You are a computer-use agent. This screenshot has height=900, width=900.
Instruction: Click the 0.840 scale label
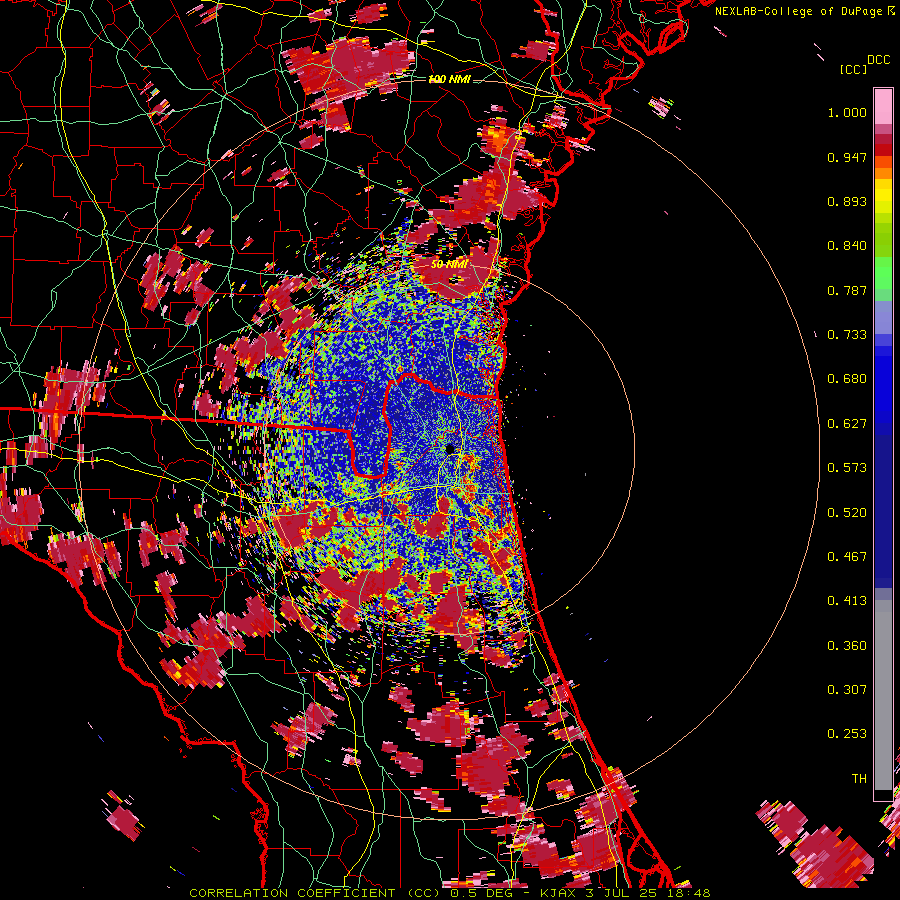(x=847, y=246)
